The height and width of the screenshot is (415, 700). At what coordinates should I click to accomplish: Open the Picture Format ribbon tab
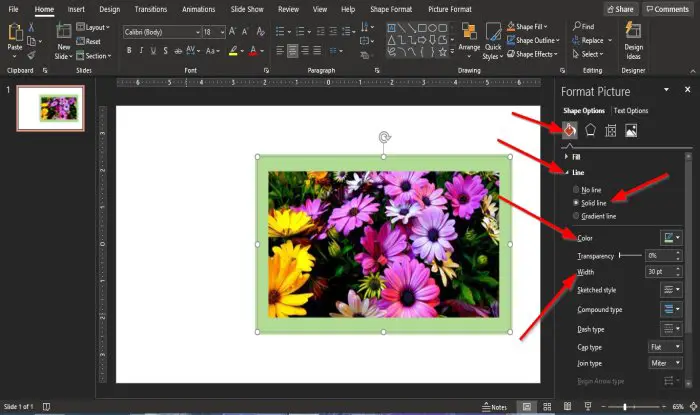pos(450,9)
